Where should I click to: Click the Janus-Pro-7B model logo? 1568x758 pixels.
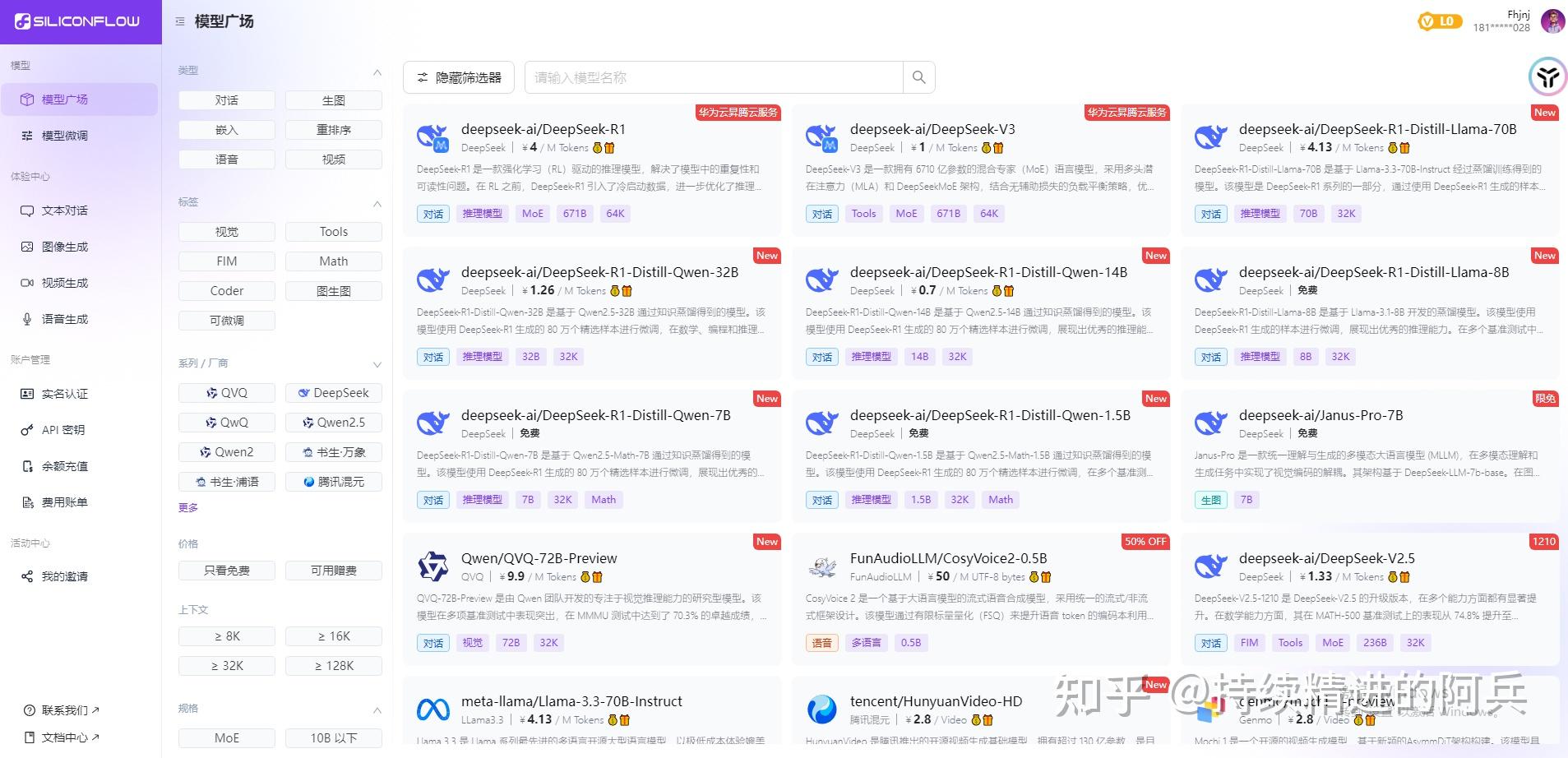1210,423
